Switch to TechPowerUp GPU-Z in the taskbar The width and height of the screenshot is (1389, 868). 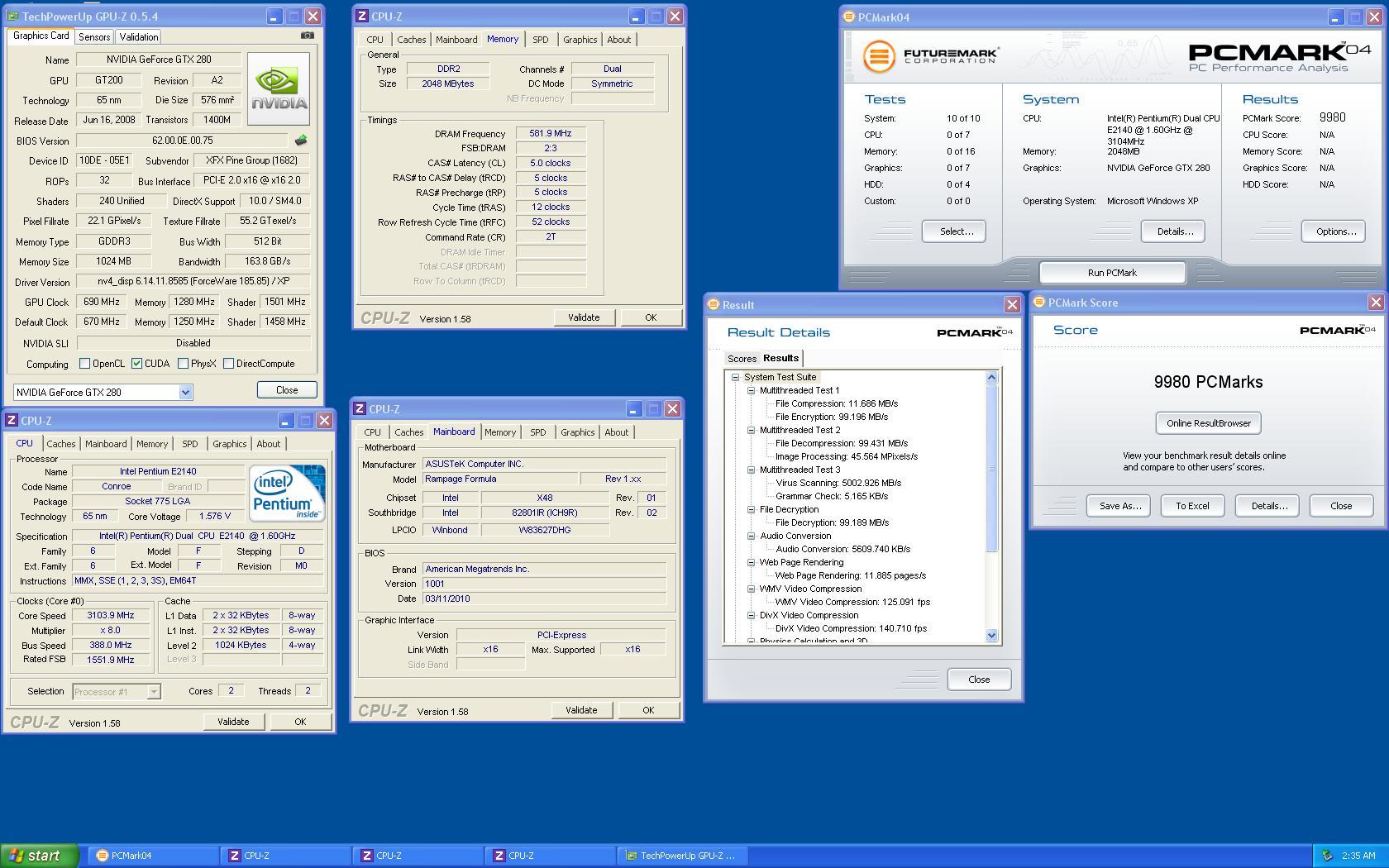click(683, 856)
